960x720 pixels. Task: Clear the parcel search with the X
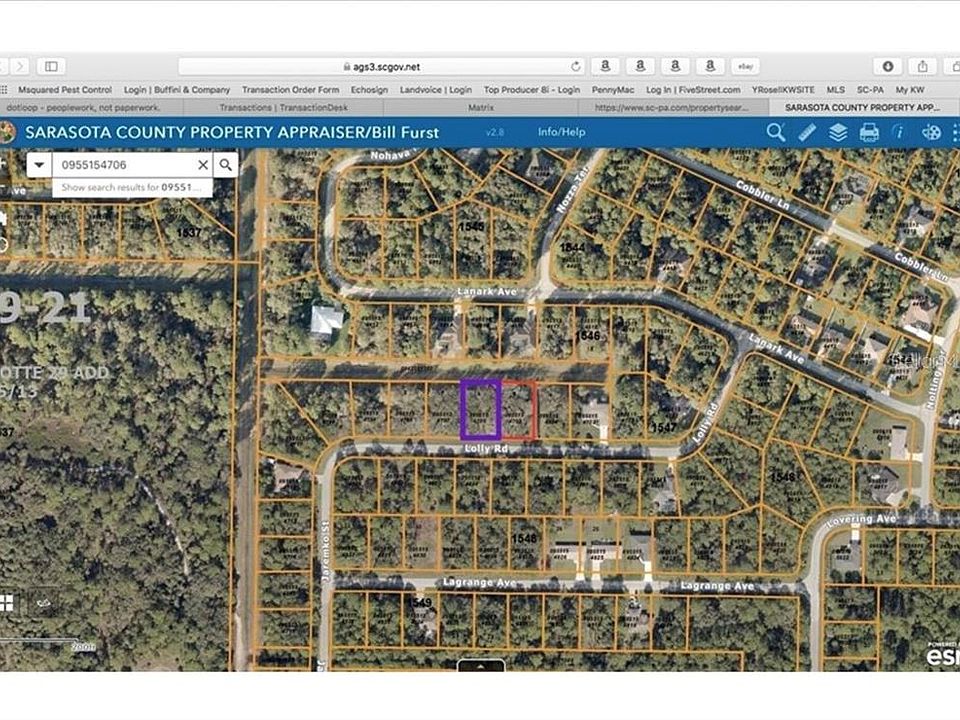coord(203,165)
